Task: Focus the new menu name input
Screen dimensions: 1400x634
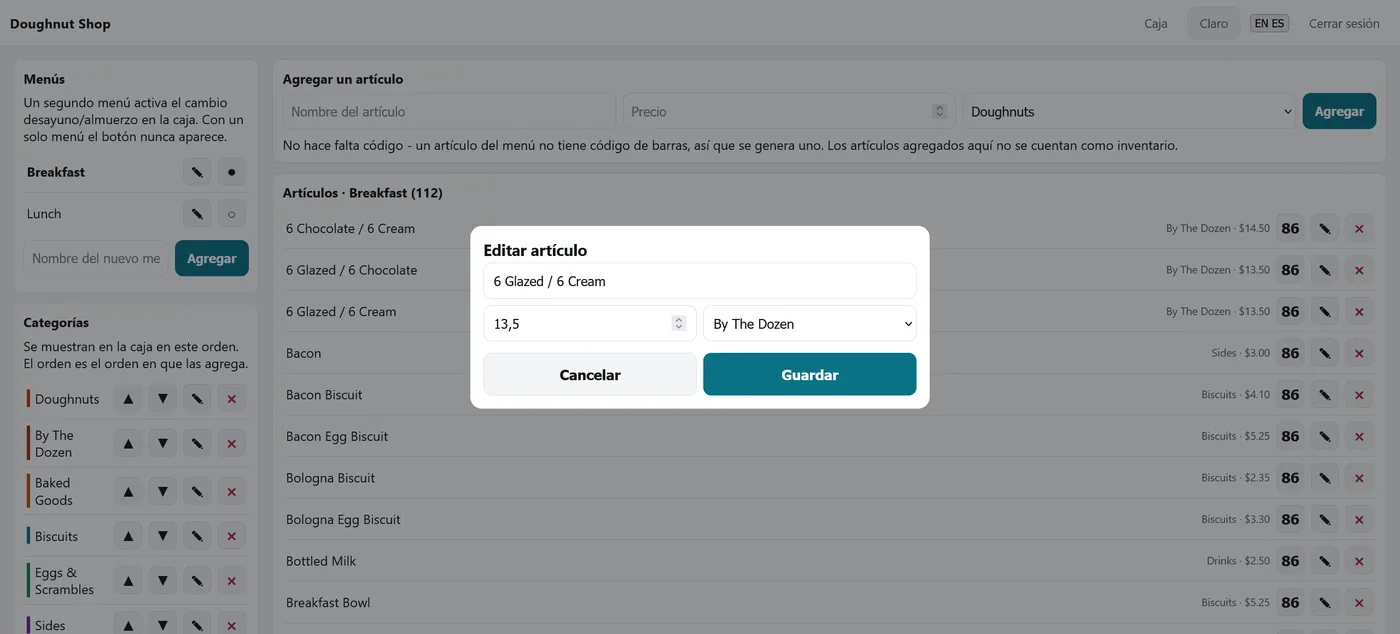Action: click(96, 258)
